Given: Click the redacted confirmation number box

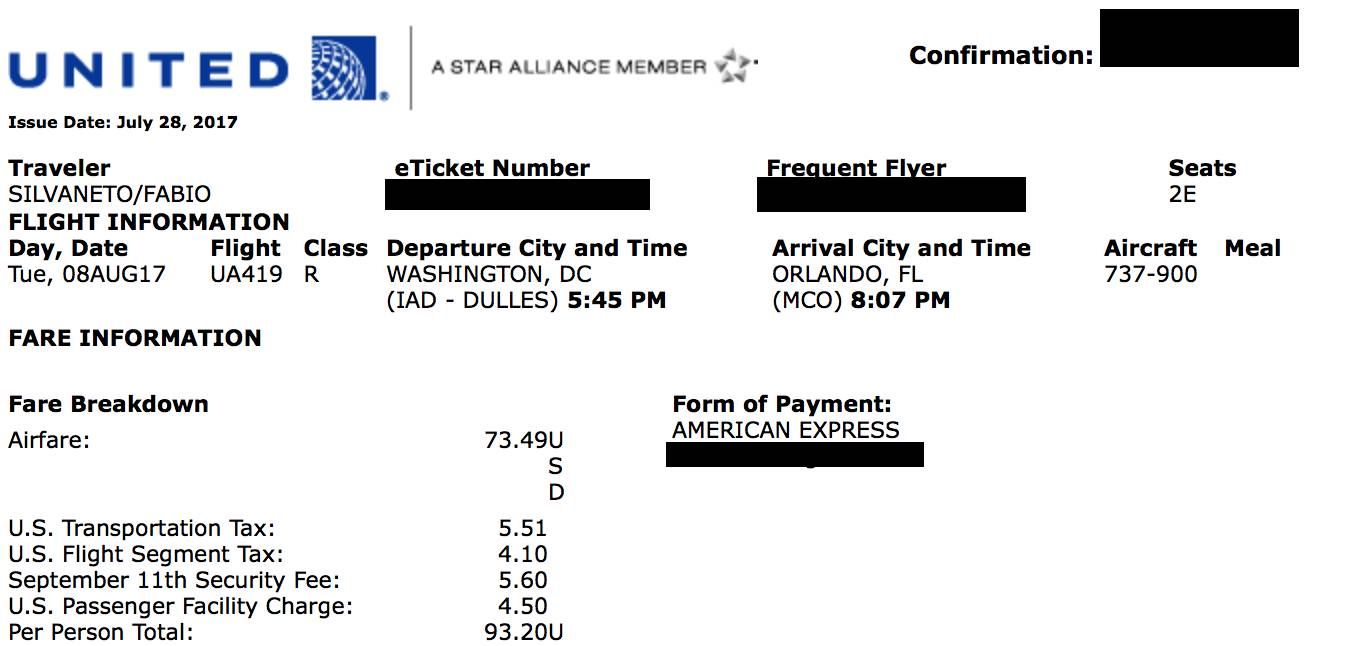Looking at the screenshot, I should 1199,38.
